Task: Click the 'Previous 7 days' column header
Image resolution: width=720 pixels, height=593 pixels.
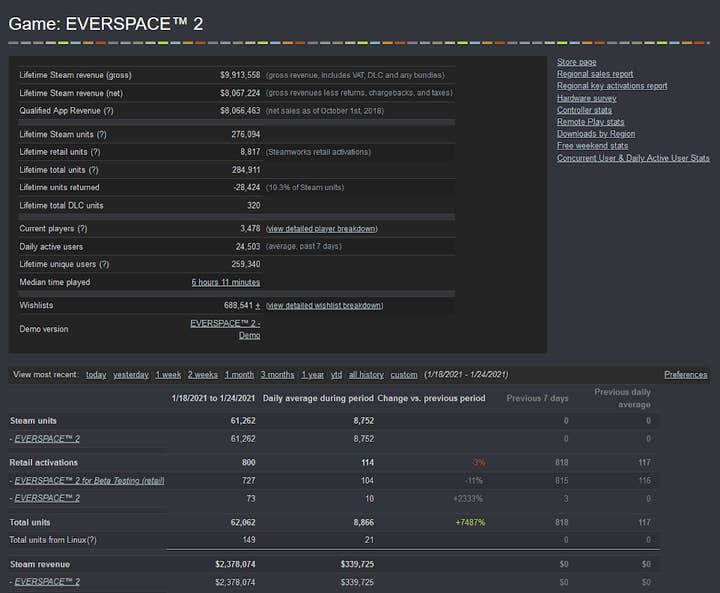Action: [x=537, y=398]
